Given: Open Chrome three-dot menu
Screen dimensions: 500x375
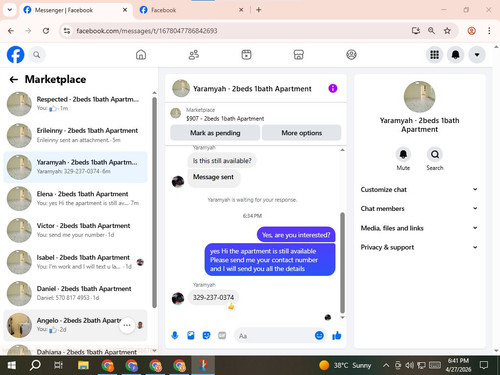Looking at the screenshot, I should (x=489, y=31).
